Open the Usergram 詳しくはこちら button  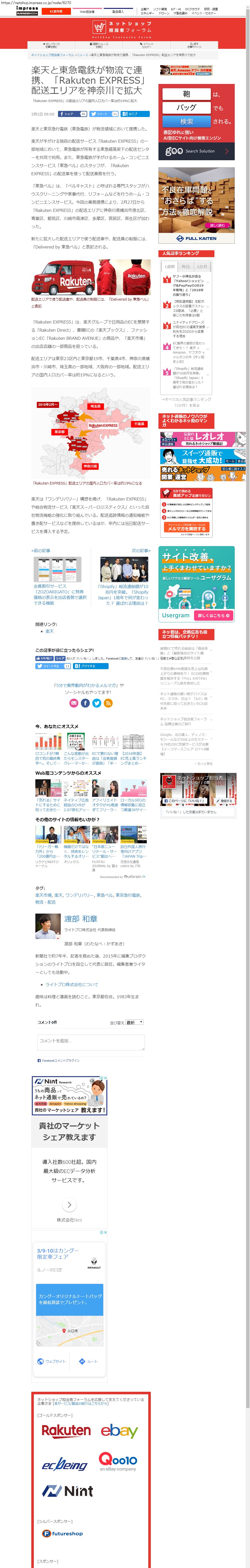tap(213, 616)
